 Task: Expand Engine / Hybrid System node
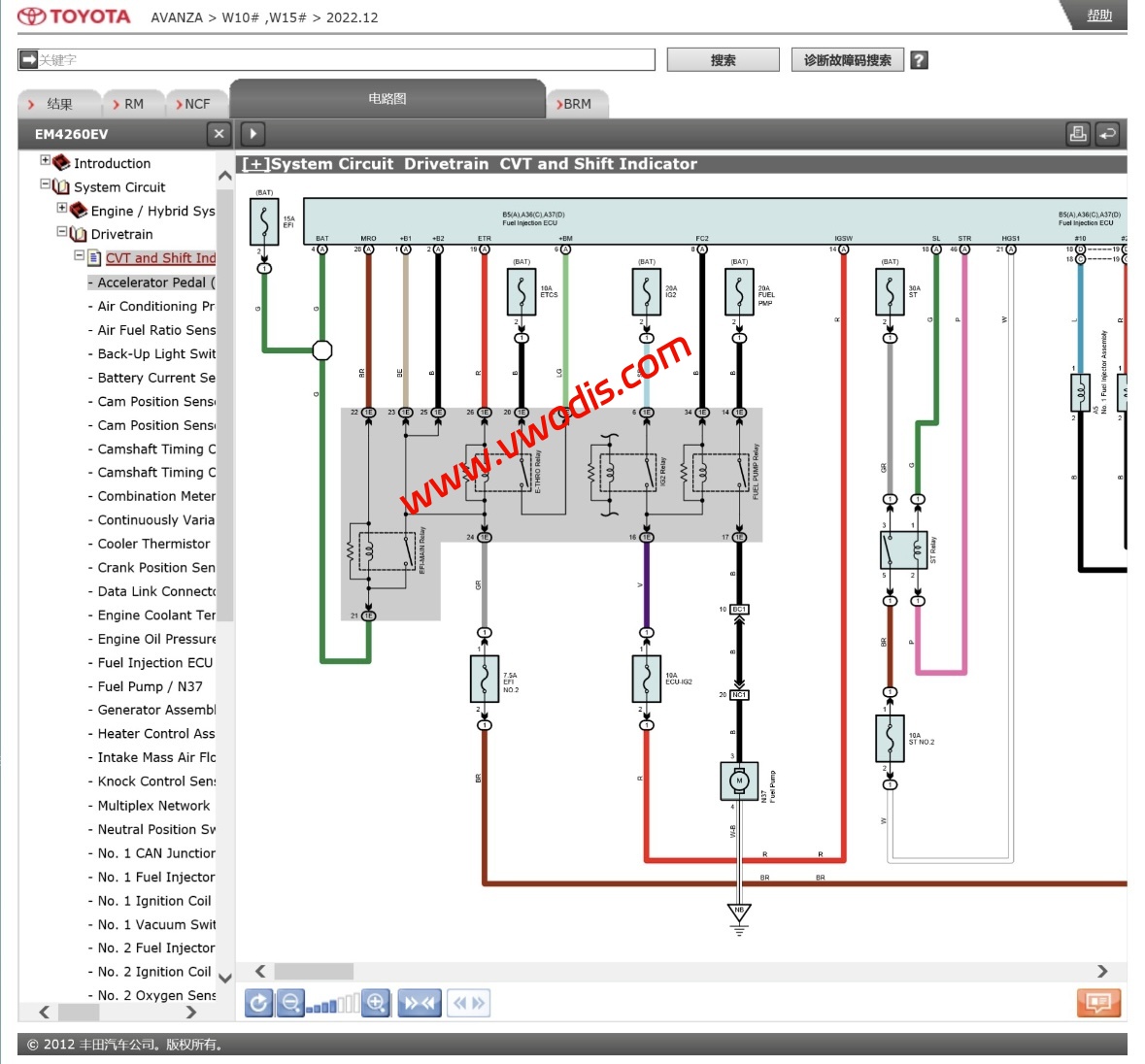pyautogui.click(x=62, y=209)
